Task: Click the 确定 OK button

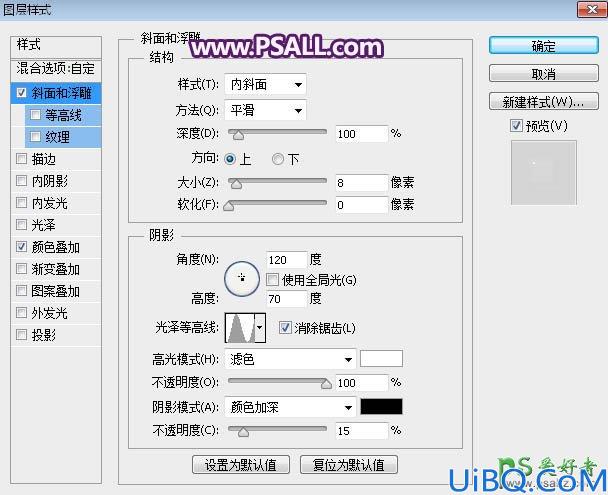Action: [544, 46]
